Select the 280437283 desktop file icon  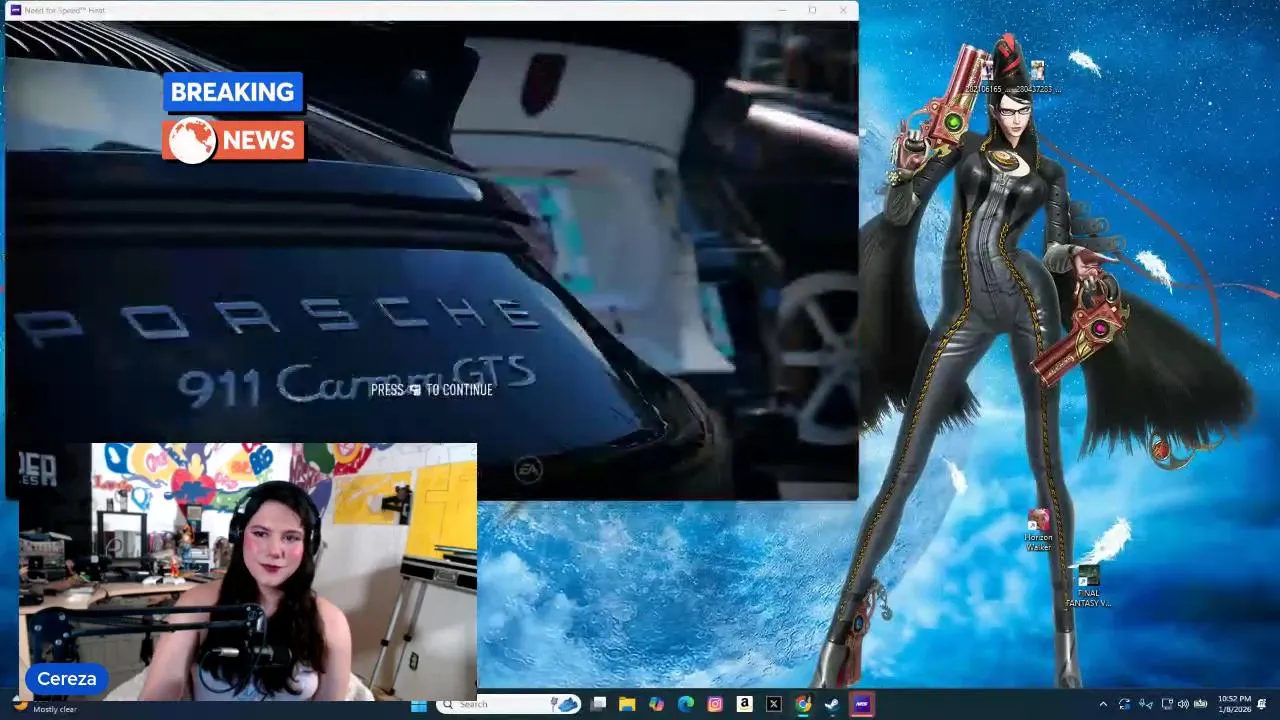(x=1036, y=78)
